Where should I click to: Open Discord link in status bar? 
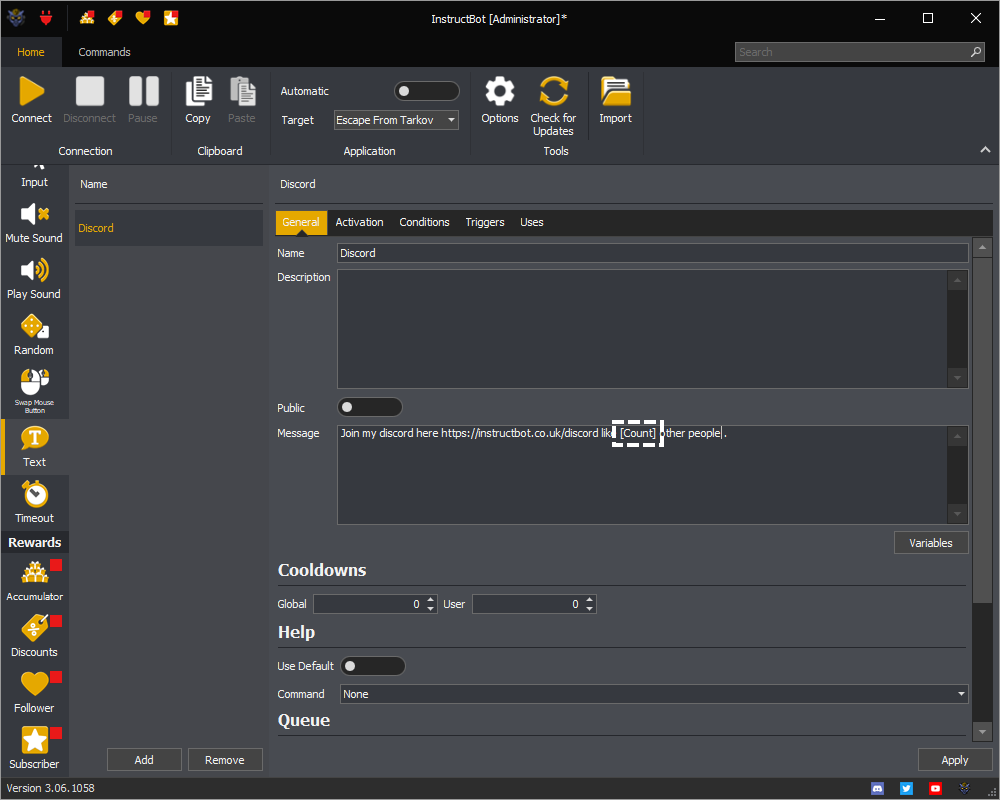click(878, 789)
